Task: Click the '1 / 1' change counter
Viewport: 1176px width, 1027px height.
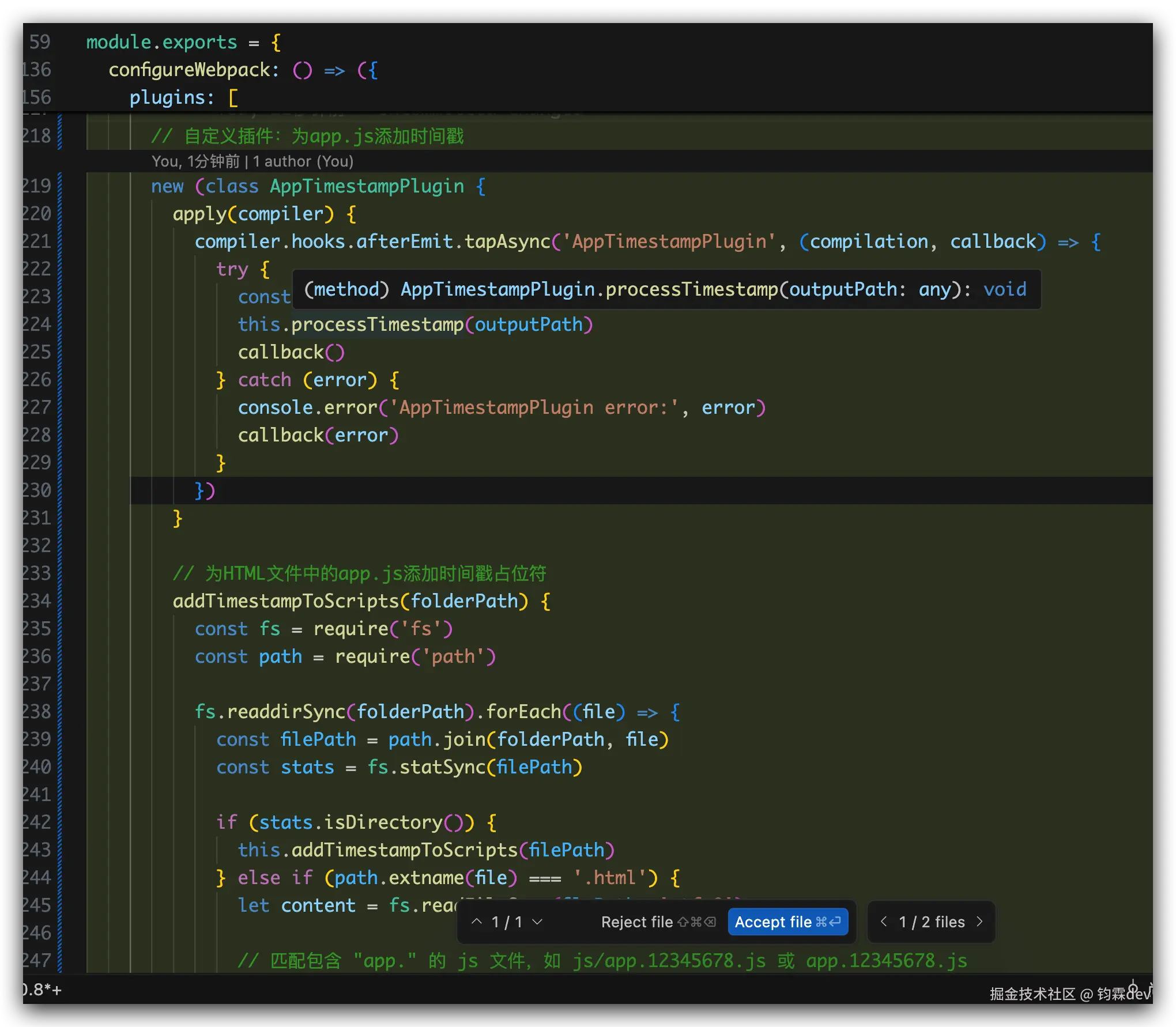Action: pyautogui.click(x=507, y=922)
